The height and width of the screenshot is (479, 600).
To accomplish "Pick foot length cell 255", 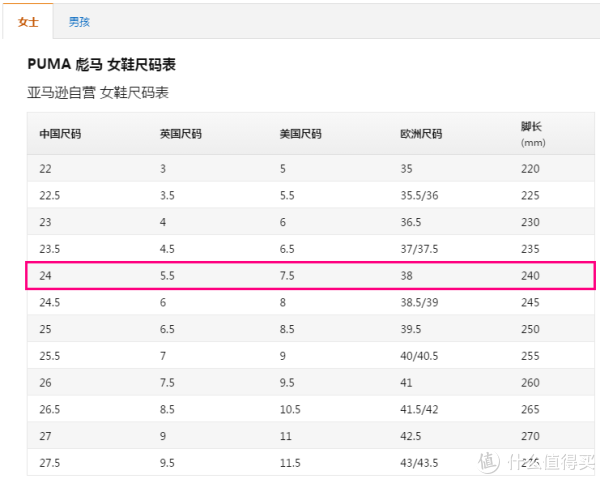I will [530, 356].
